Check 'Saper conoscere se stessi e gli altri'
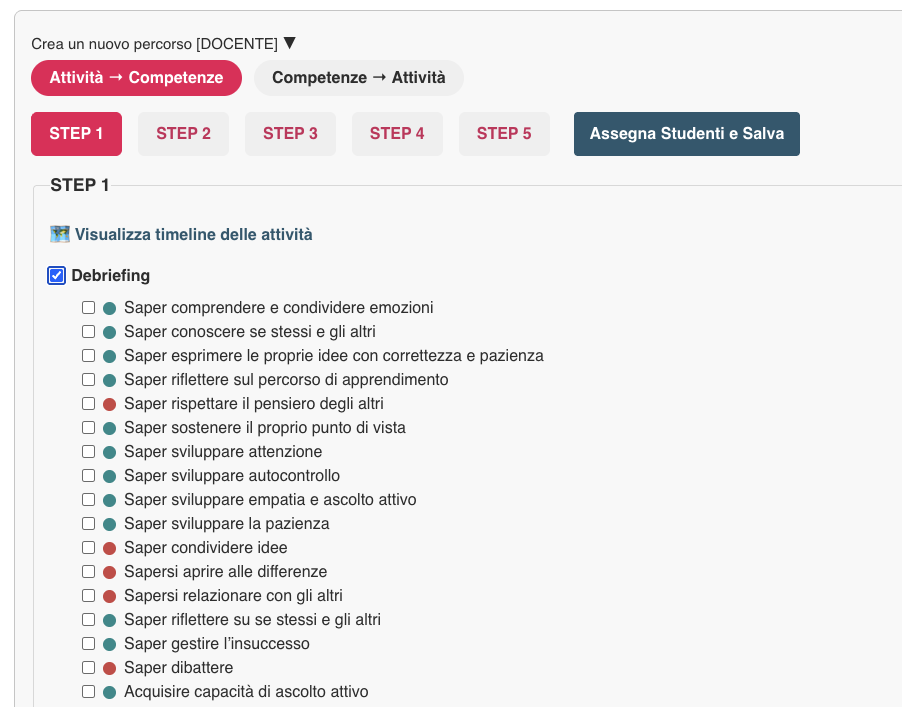The height and width of the screenshot is (707, 902). (x=89, y=332)
